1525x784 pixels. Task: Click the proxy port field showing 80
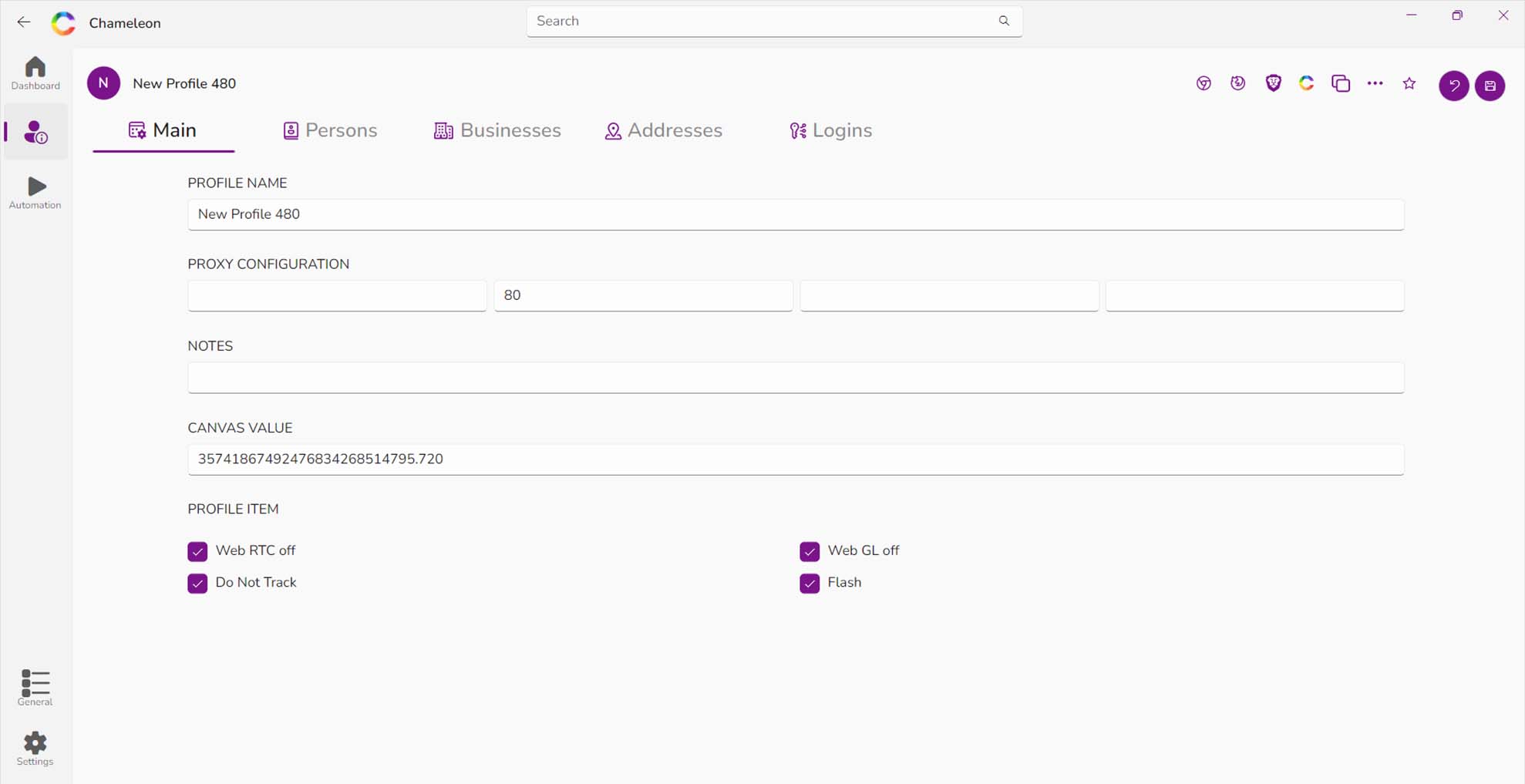click(643, 295)
